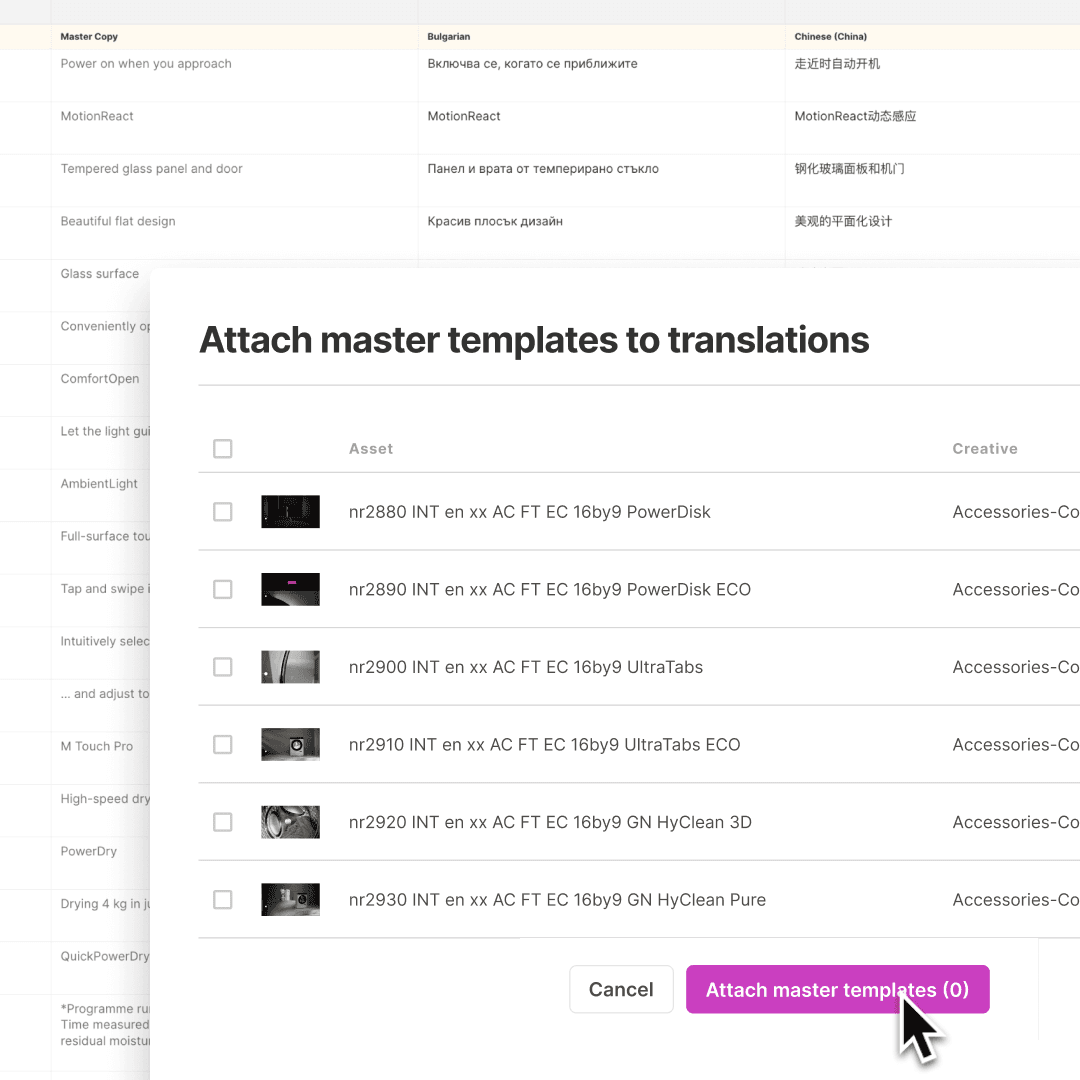Select the Master Copy column header

(89, 36)
